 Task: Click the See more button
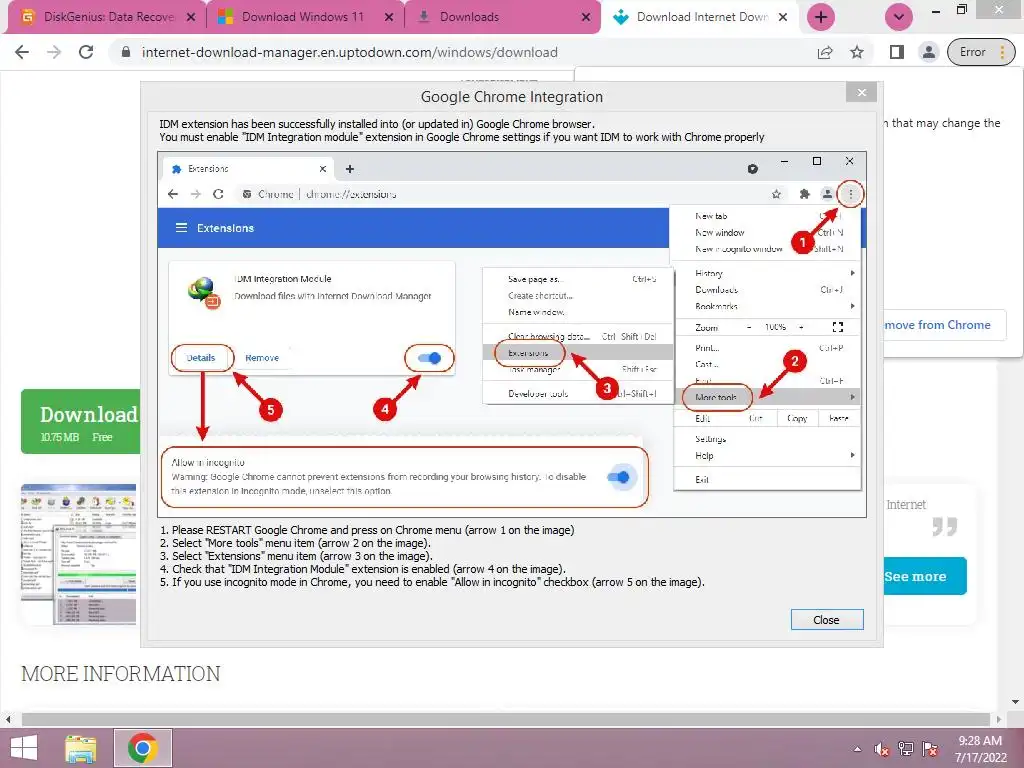tap(925, 576)
